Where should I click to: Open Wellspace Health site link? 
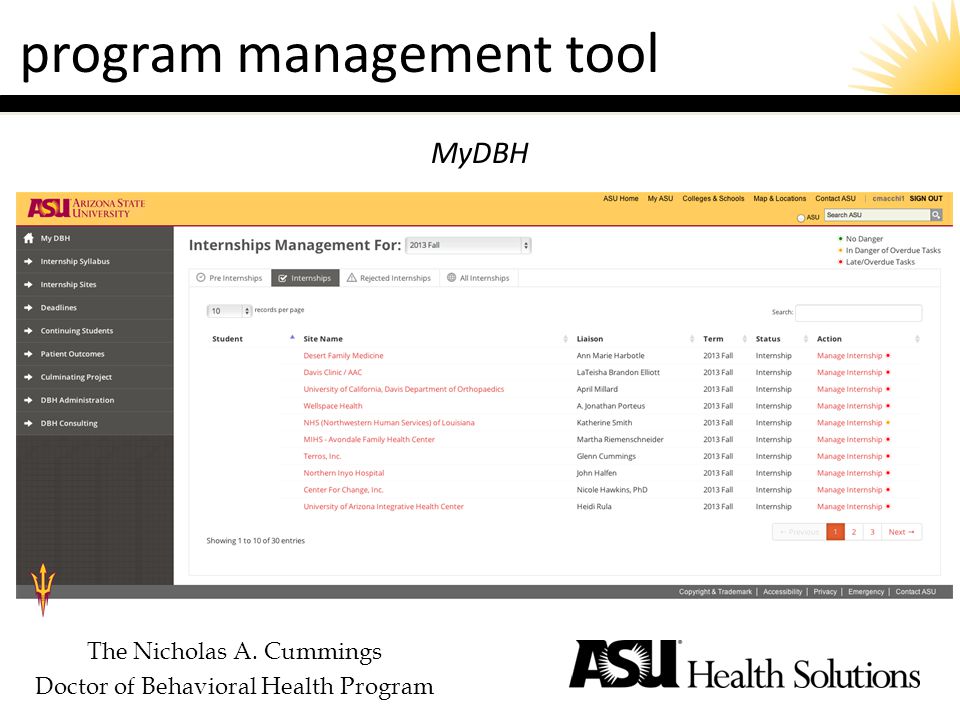pos(332,406)
